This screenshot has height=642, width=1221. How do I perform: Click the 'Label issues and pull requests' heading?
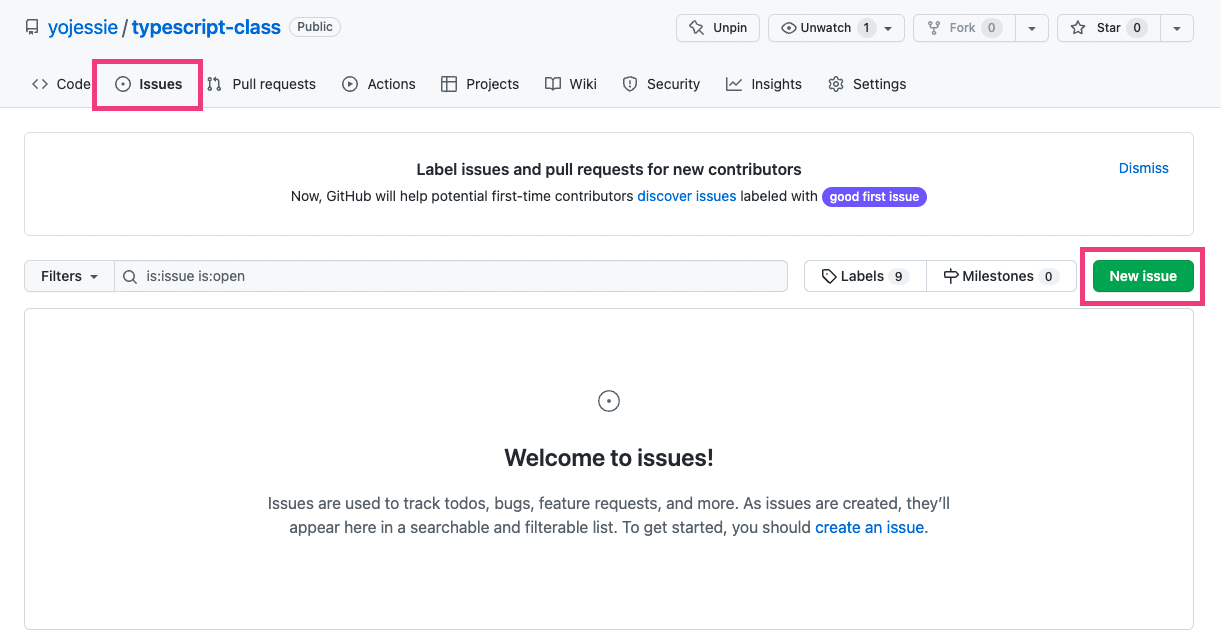pyautogui.click(x=609, y=169)
